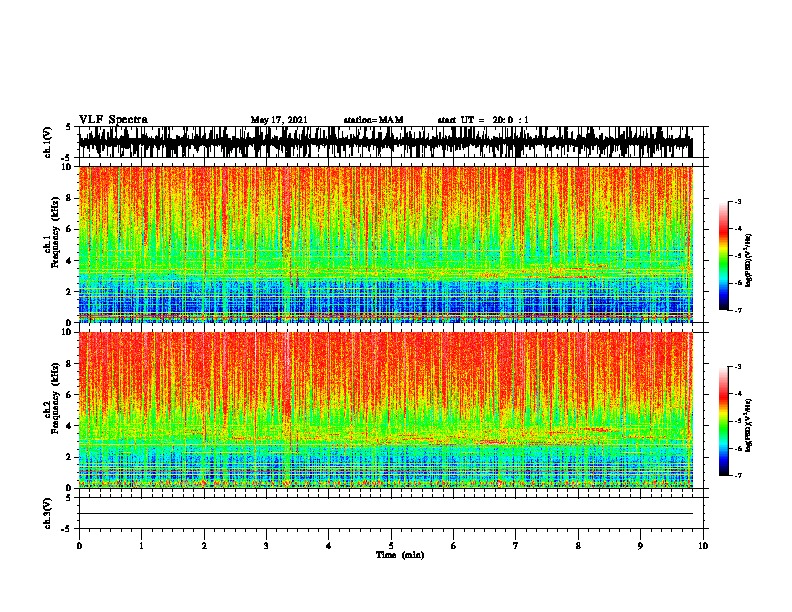Click the '7' tick on the time axis
The width and height of the screenshot is (792, 612).
point(516,546)
